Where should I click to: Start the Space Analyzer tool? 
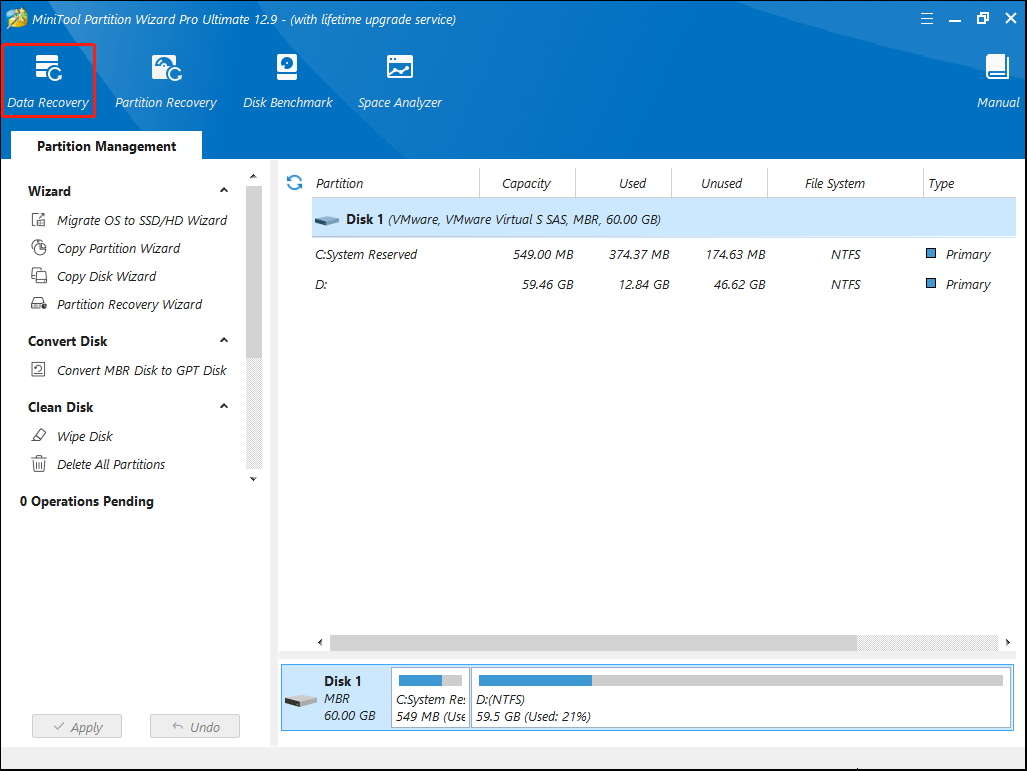point(400,80)
